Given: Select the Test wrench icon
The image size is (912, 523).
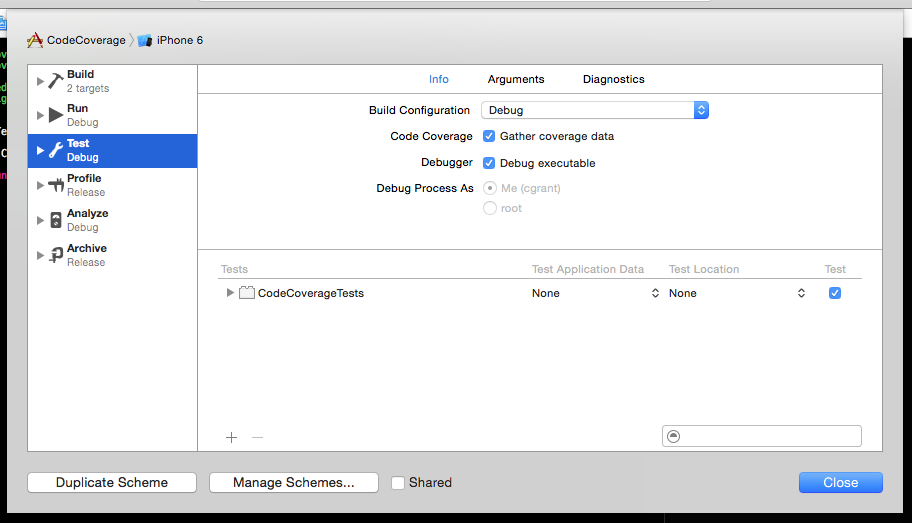Looking at the screenshot, I should click(x=56, y=150).
